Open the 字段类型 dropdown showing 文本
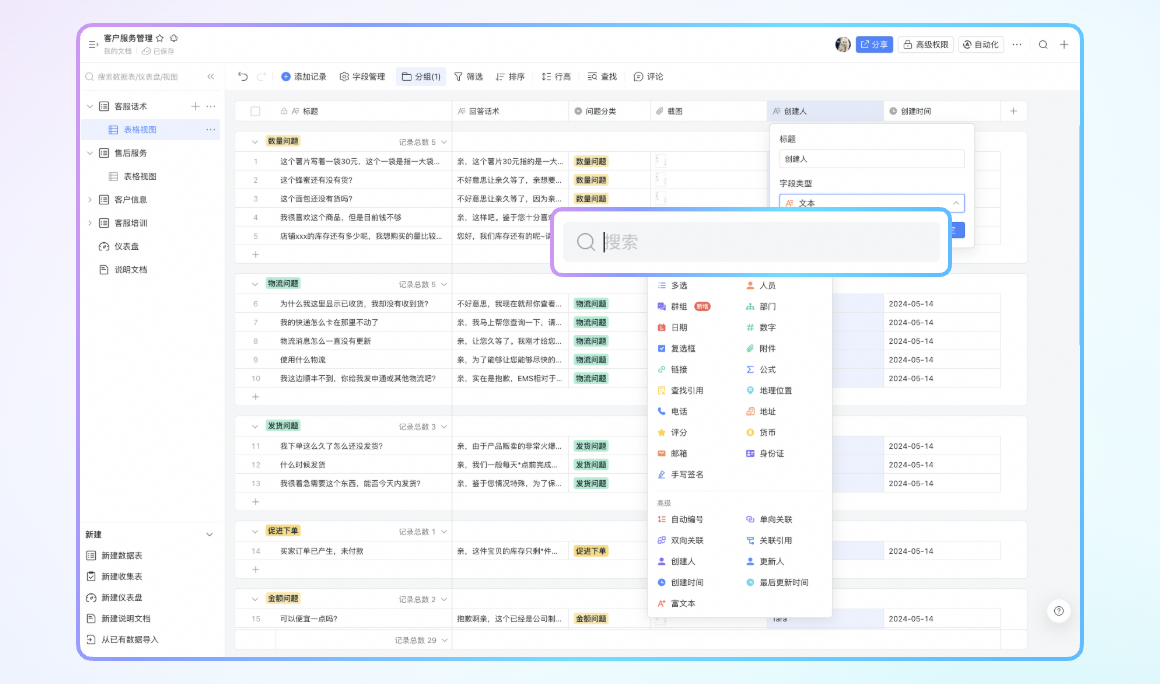1160x684 pixels. pos(871,203)
